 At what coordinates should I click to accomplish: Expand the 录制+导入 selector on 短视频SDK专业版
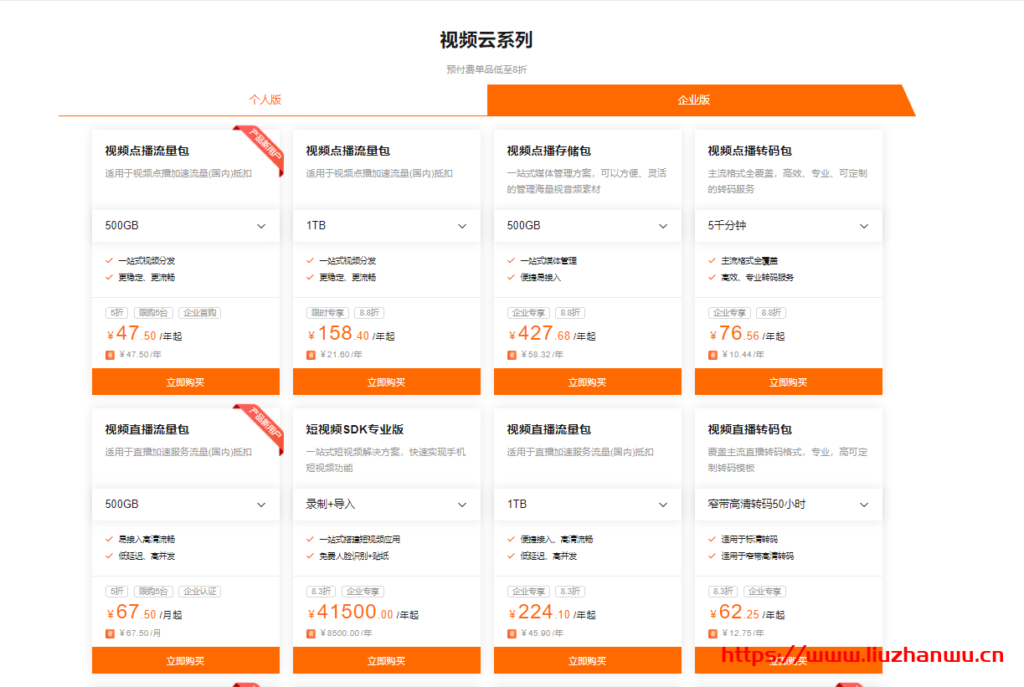[x=386, y=505]
